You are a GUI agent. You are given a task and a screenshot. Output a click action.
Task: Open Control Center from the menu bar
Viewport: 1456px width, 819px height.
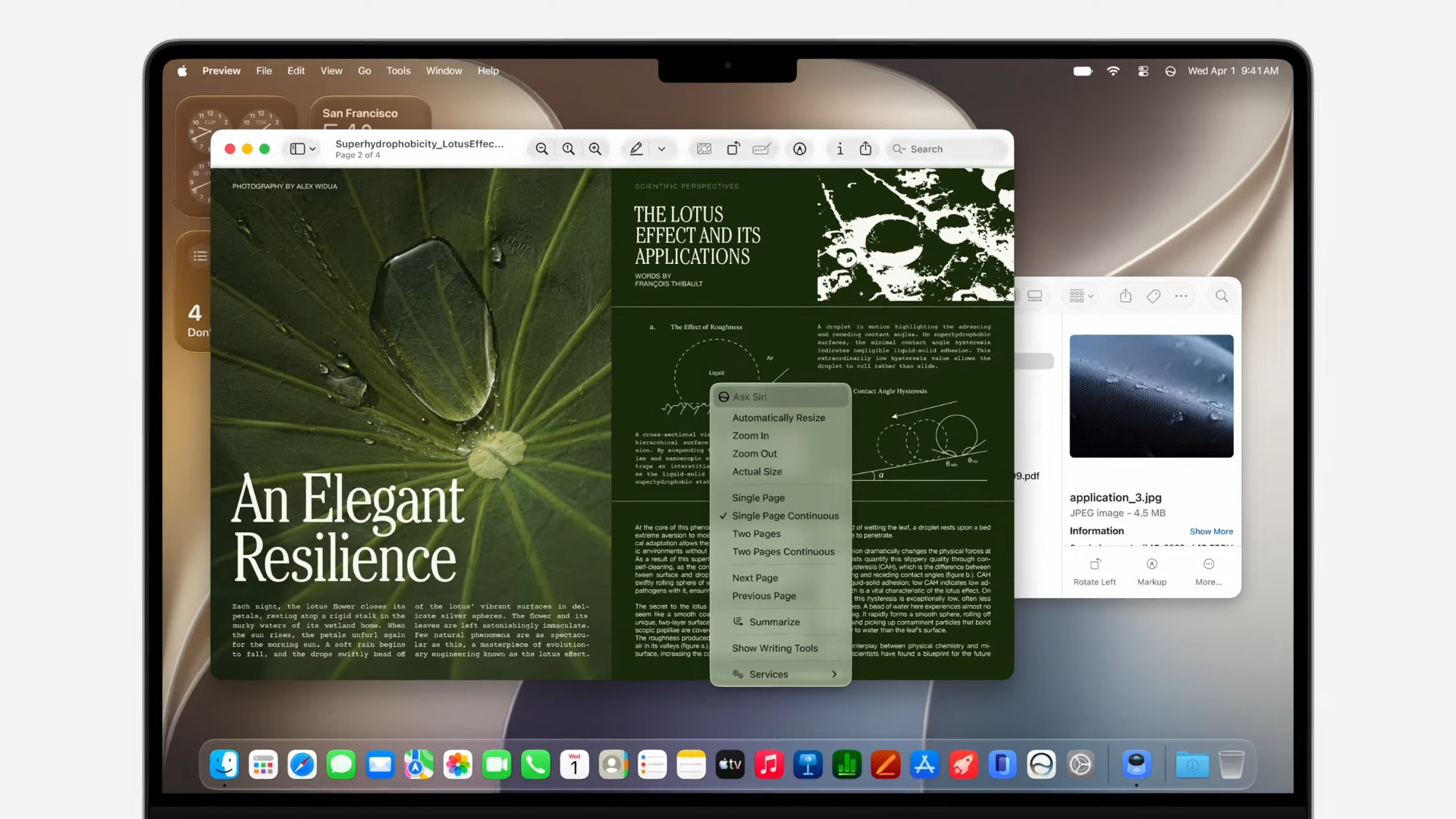pyautogui.click(x=1143, y=71)
